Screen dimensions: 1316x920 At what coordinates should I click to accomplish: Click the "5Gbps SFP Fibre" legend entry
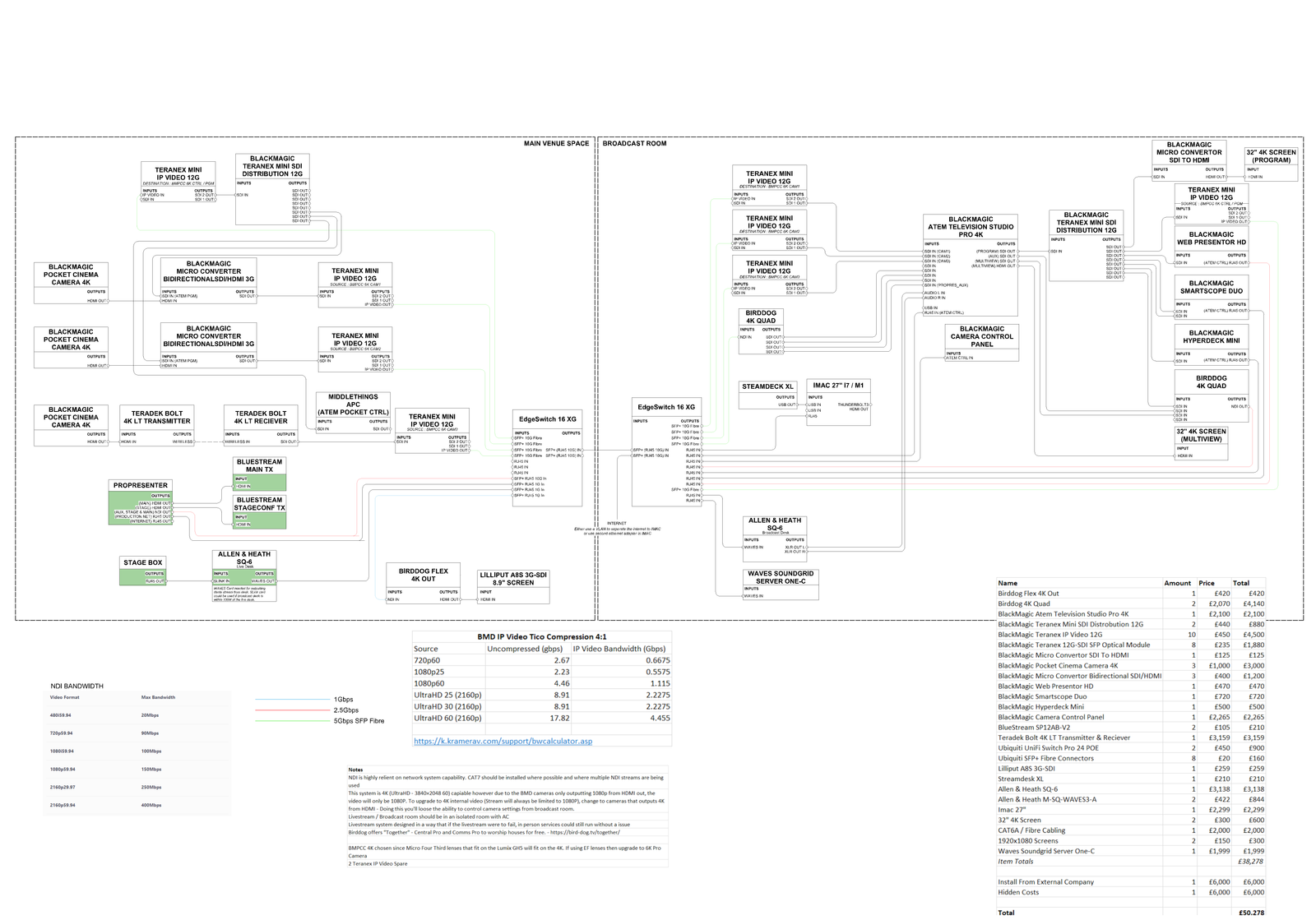pos(359,721)
